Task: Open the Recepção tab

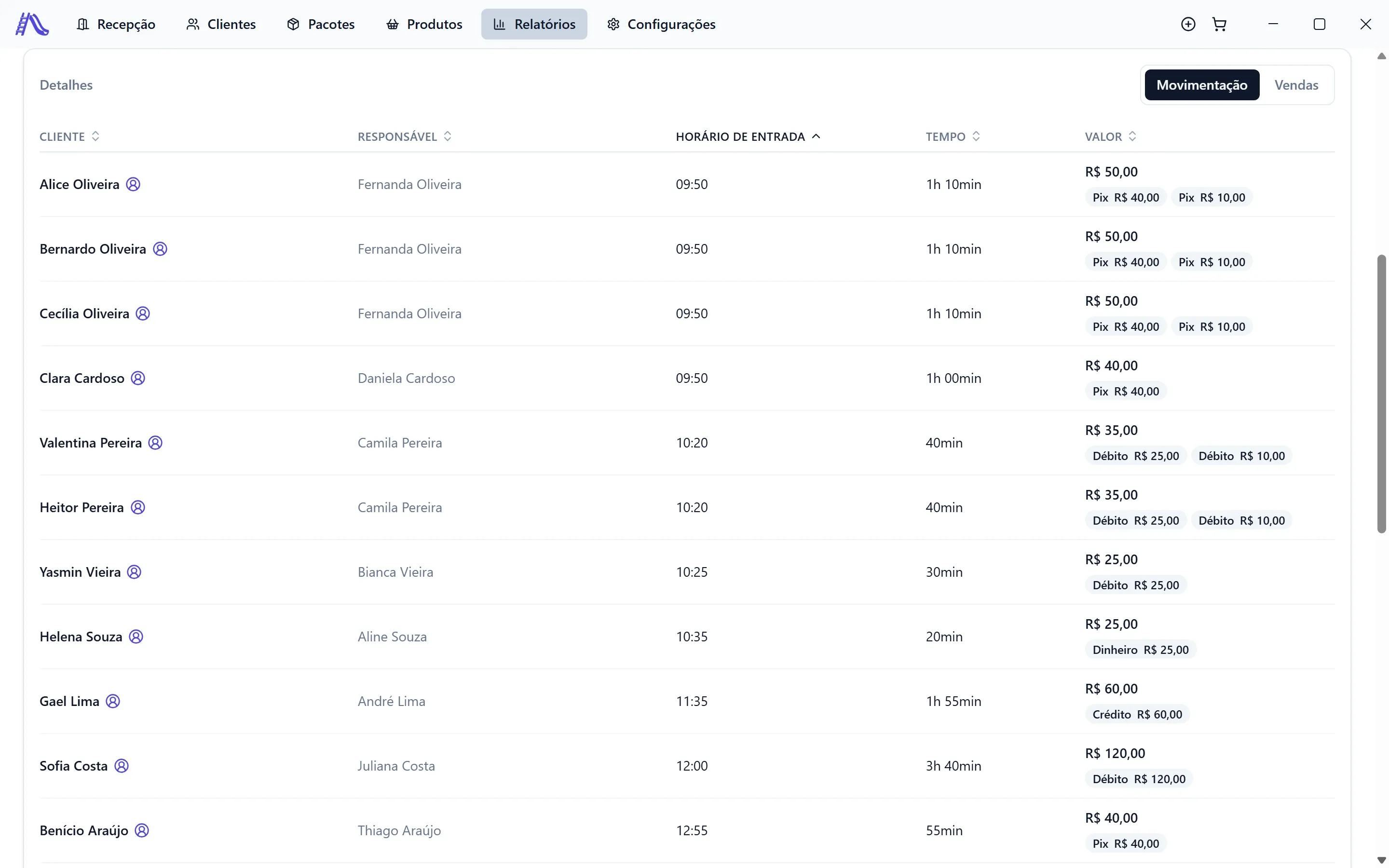Action: coord(116,24)
